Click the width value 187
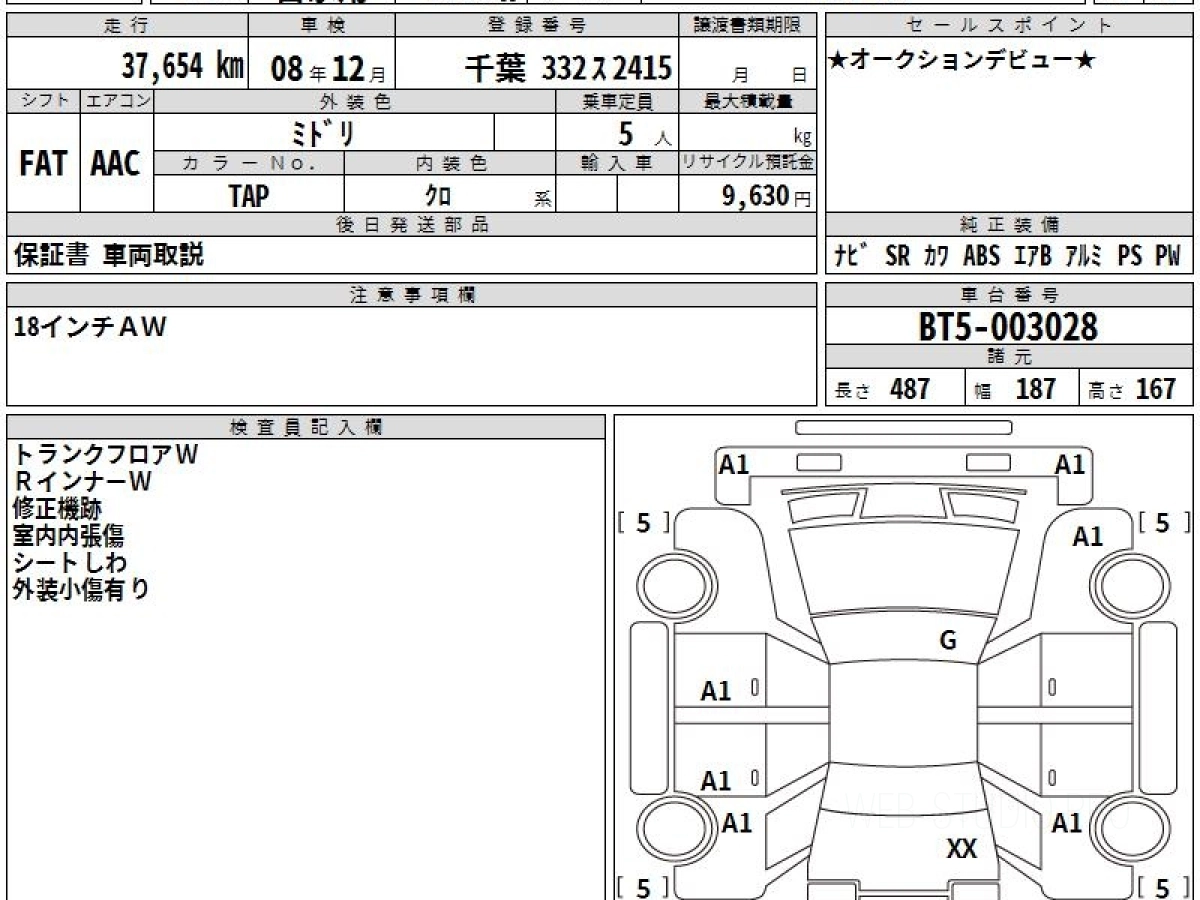 point(1035,389)
